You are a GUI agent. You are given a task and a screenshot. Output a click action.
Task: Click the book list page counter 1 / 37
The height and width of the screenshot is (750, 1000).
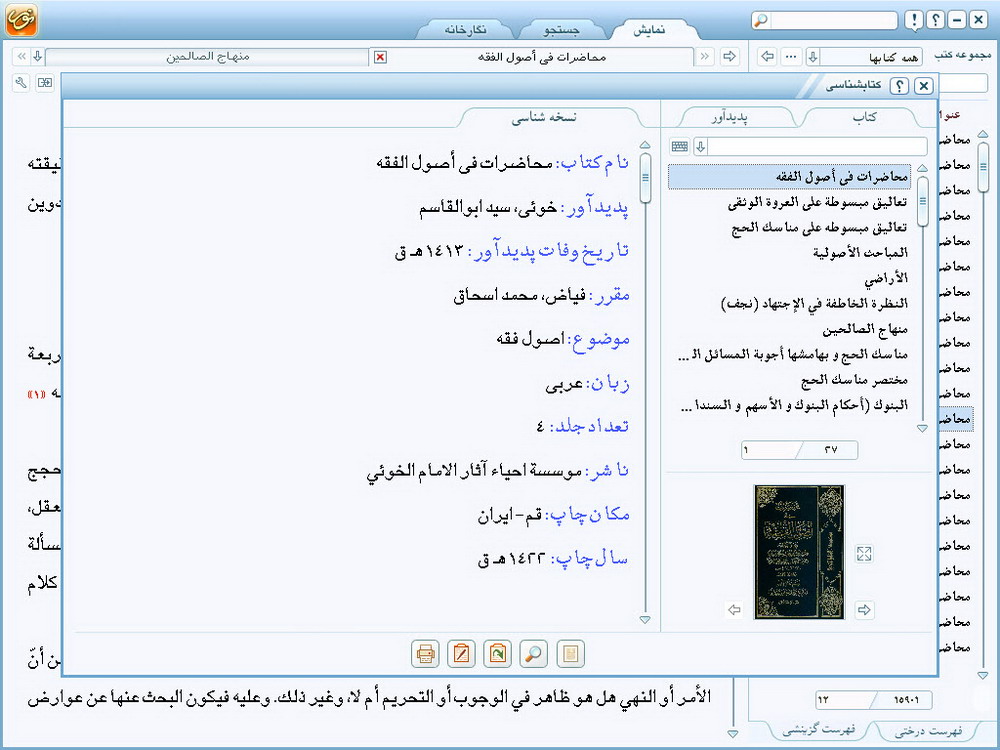pyautogui.click(x=799, y=450)
